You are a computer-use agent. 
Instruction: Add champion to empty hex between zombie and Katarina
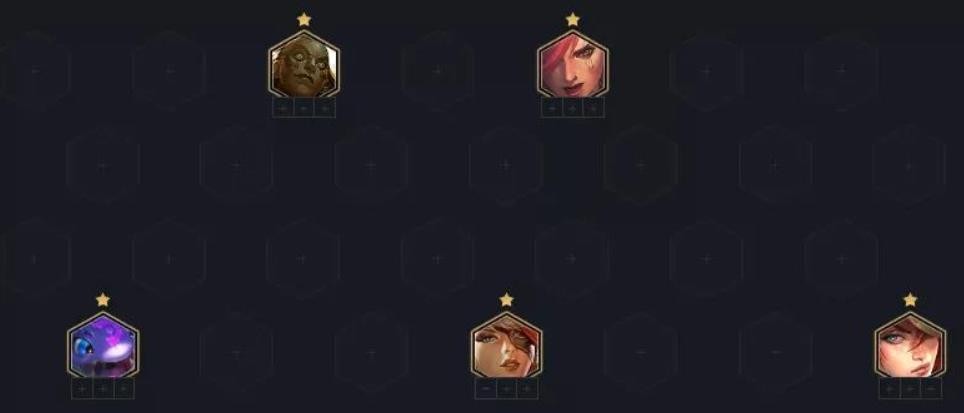coord(438,71)
